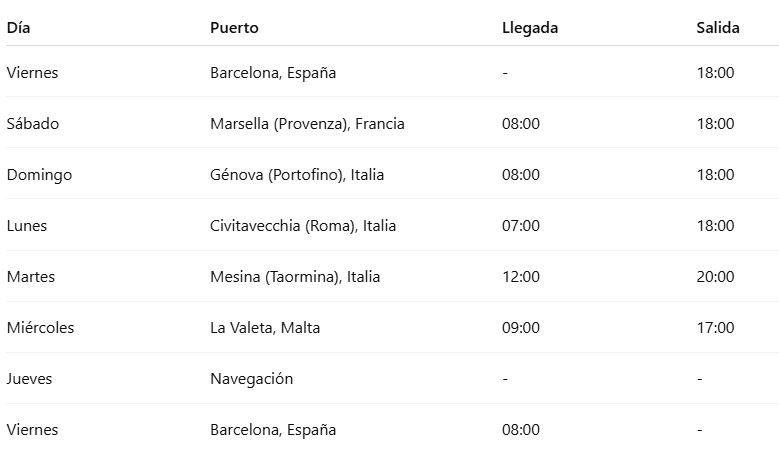Click the Puerto column header
779x462 pixels.
(x=234, y=28)
